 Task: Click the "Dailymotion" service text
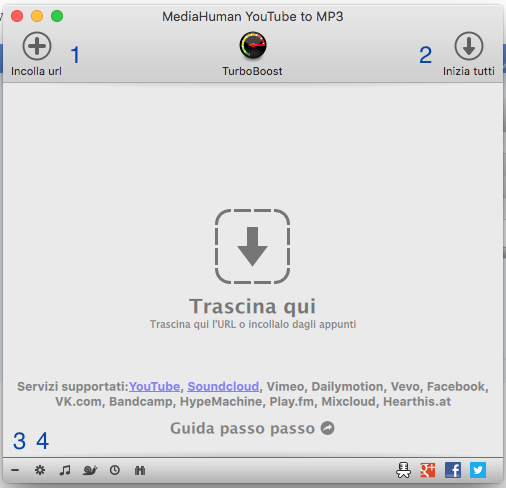347,386
